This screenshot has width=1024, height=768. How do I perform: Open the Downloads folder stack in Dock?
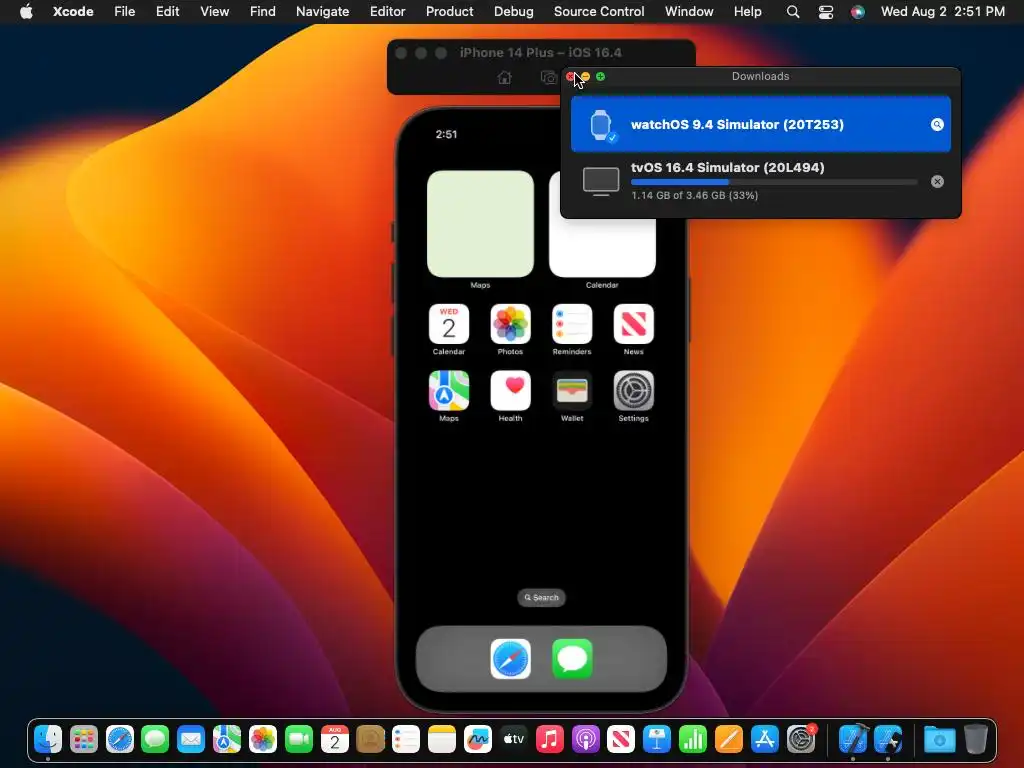(940, 739)
